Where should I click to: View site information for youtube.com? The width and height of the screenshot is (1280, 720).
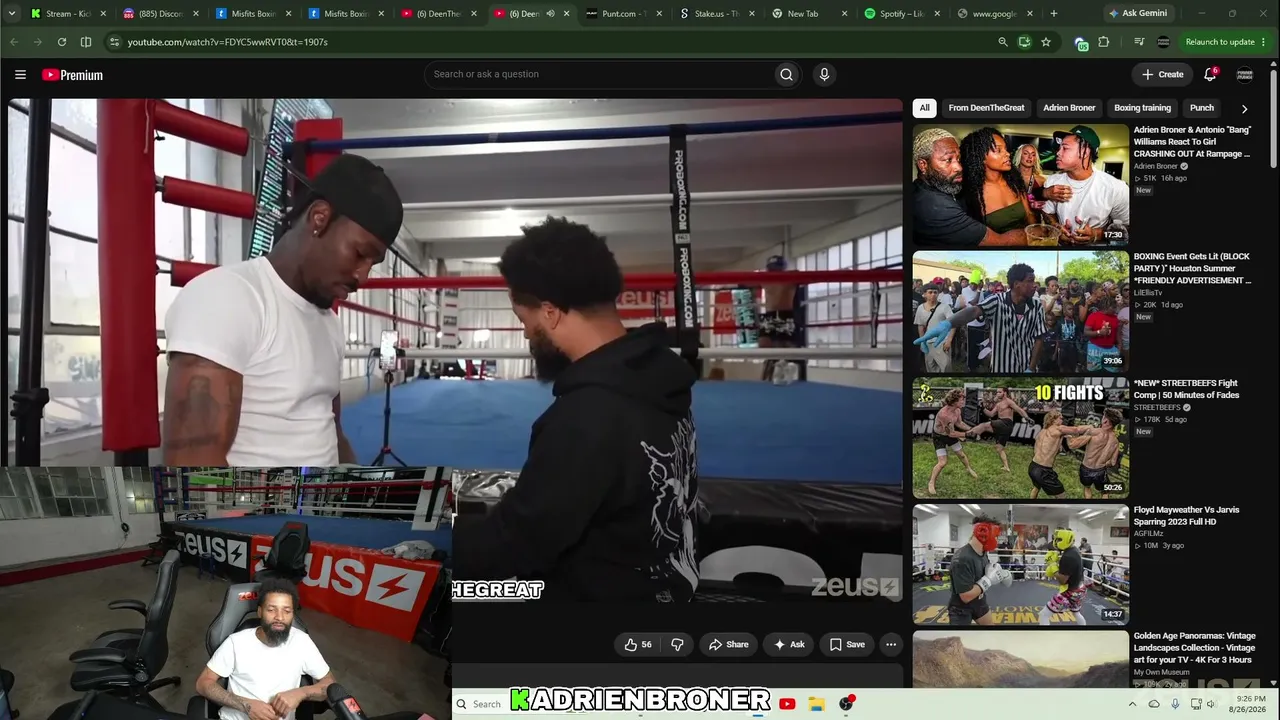(x=114, y=42)
